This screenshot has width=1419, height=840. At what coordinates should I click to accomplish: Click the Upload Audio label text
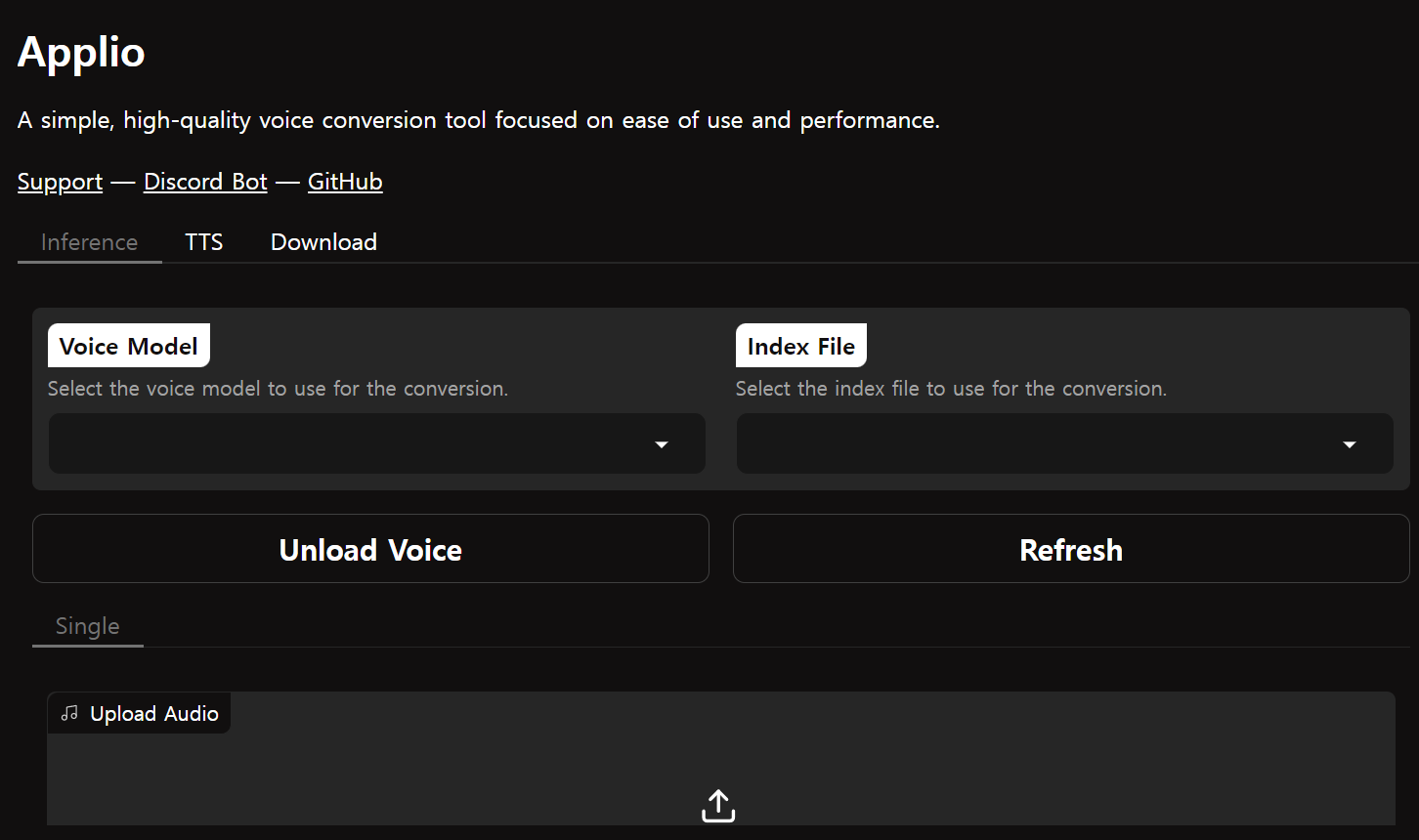click(154, 714)
